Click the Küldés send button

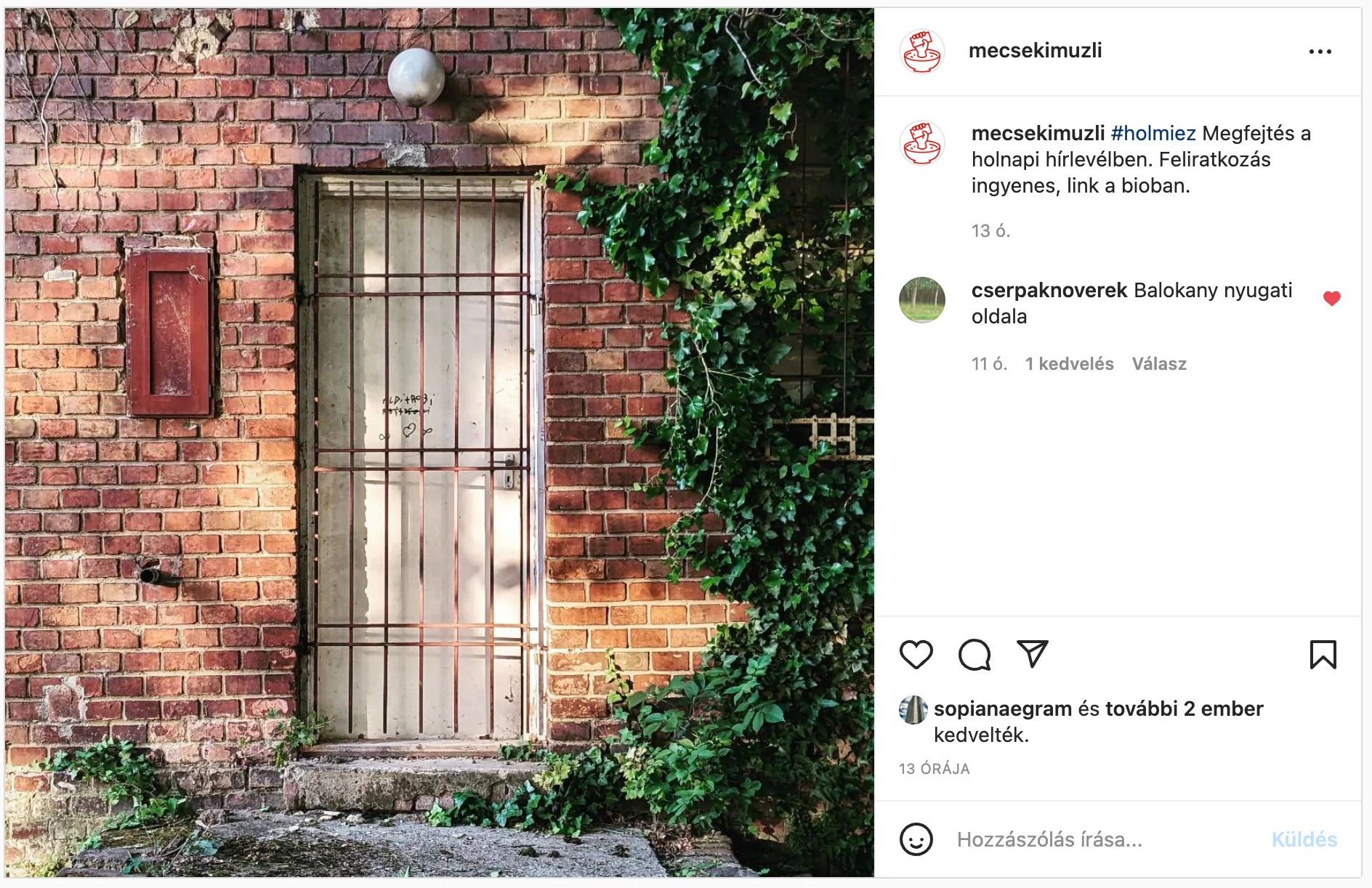click(1304, 839)
